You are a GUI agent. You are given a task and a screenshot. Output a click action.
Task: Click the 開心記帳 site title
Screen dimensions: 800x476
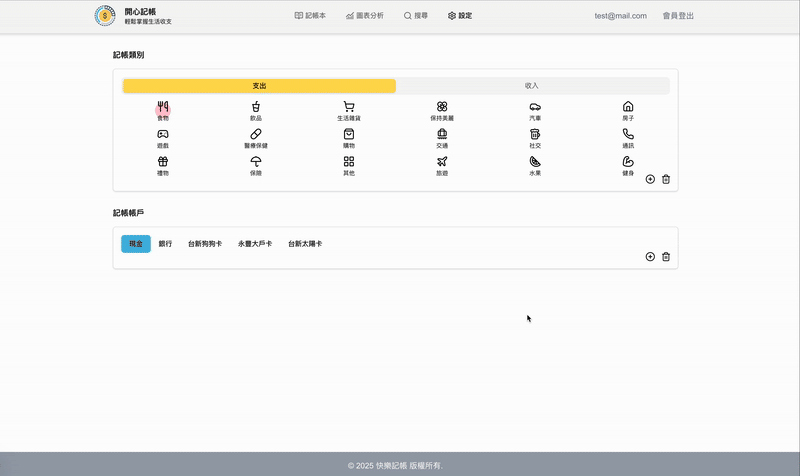point(140,12)
